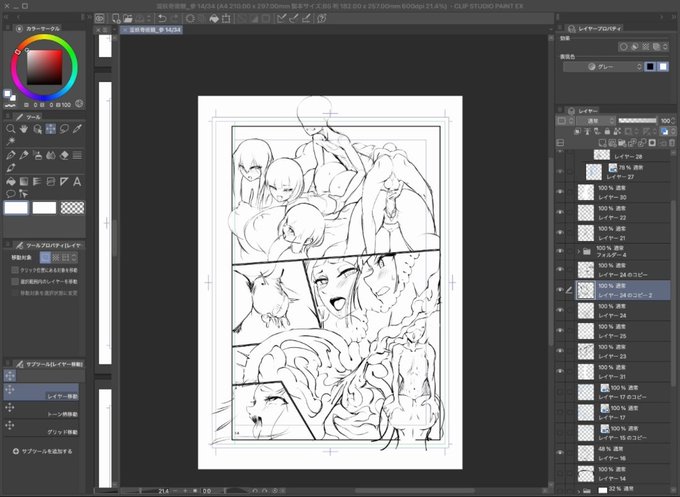
Task: Select the Frame border tool
Action: tap(51, 182)
